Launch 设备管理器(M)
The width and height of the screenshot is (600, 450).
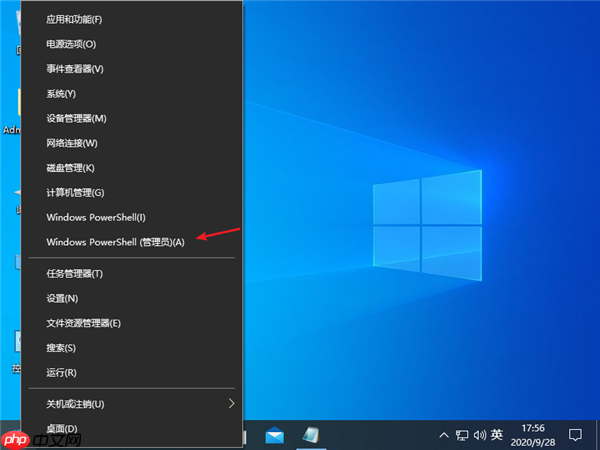[x=131, y=118]
